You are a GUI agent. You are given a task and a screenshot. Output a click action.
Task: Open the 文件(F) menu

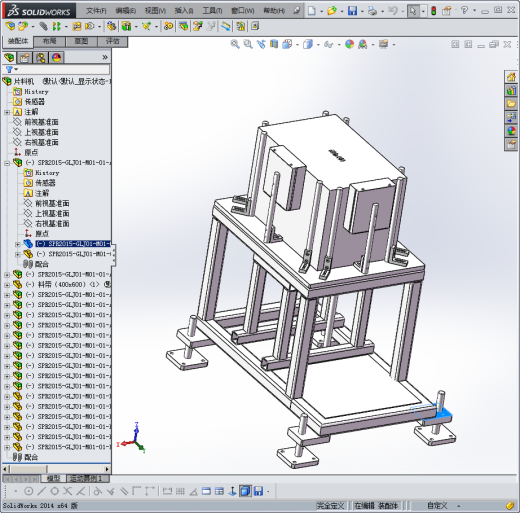click(96, 11)
